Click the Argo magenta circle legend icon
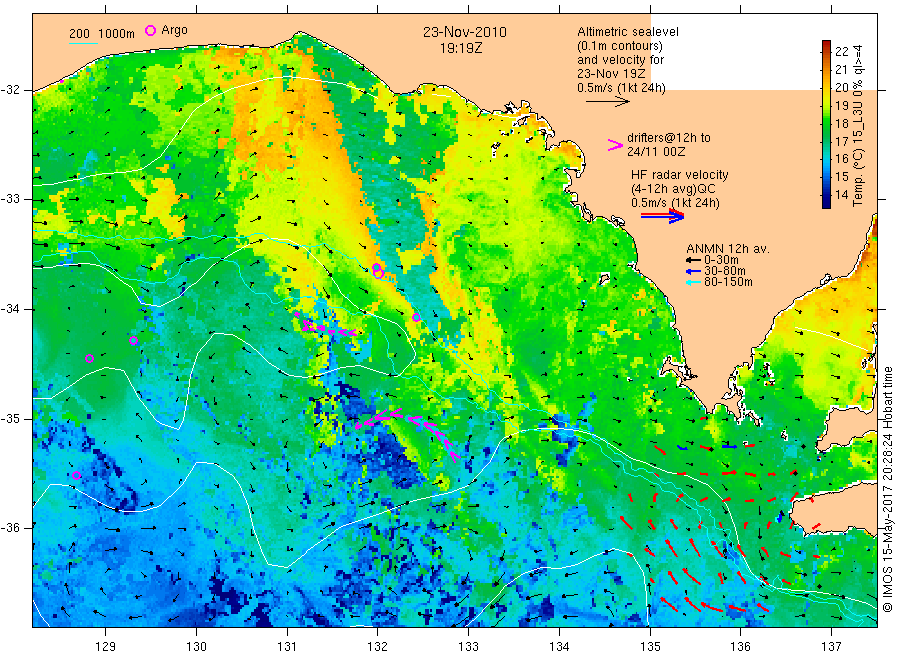Viewport: 900px width, 660px height. (x=150, y=30)
